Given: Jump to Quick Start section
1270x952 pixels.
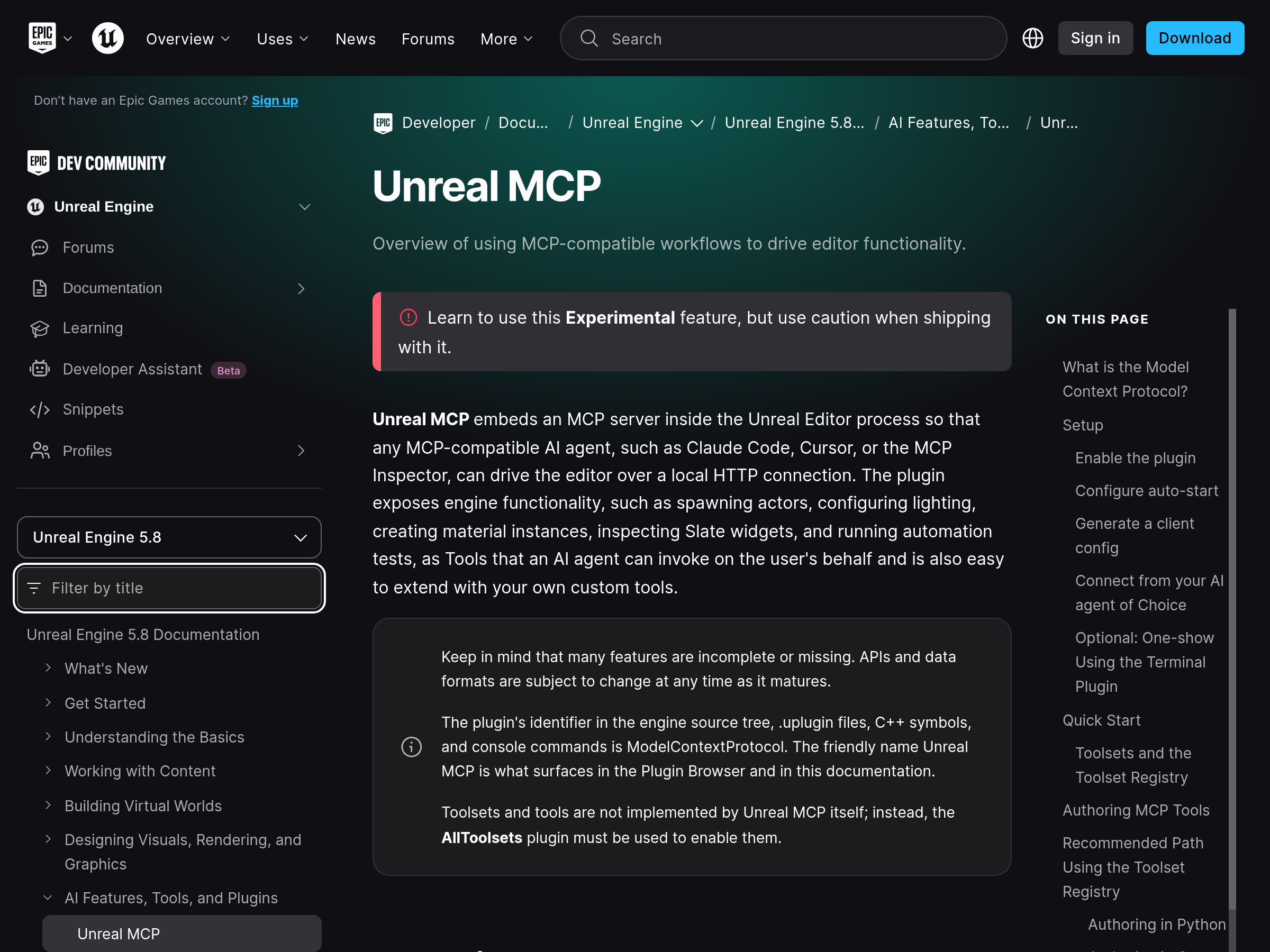Looking at the screenshot, I should (1101, 720).
